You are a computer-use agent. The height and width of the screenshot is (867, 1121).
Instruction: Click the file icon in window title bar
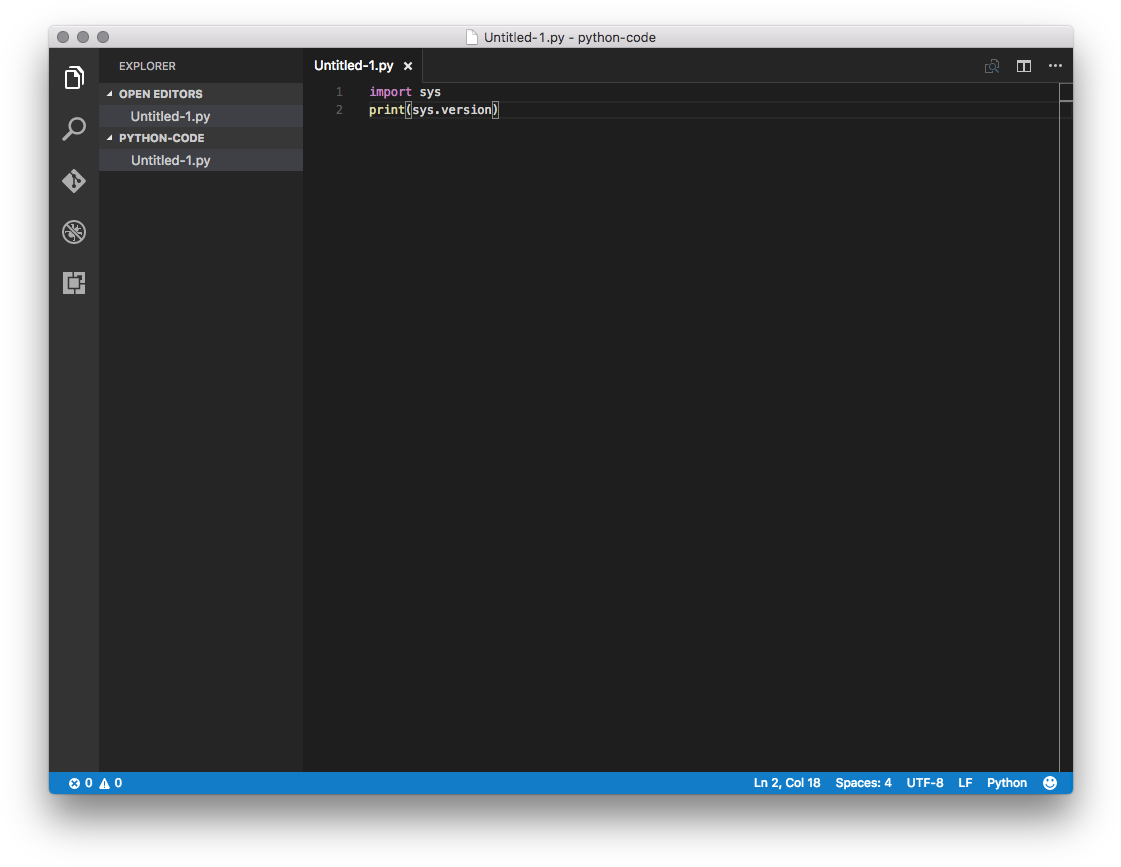tap(472, 37)
